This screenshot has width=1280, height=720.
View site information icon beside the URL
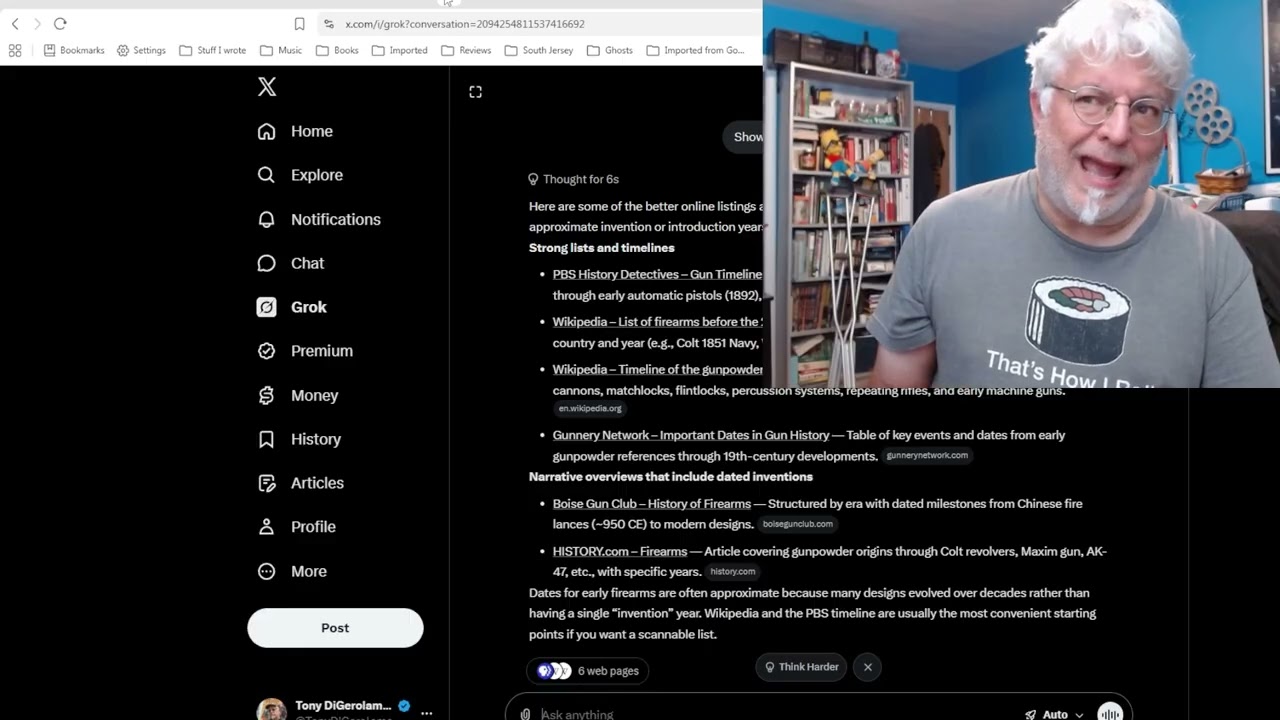click(328, 24)
